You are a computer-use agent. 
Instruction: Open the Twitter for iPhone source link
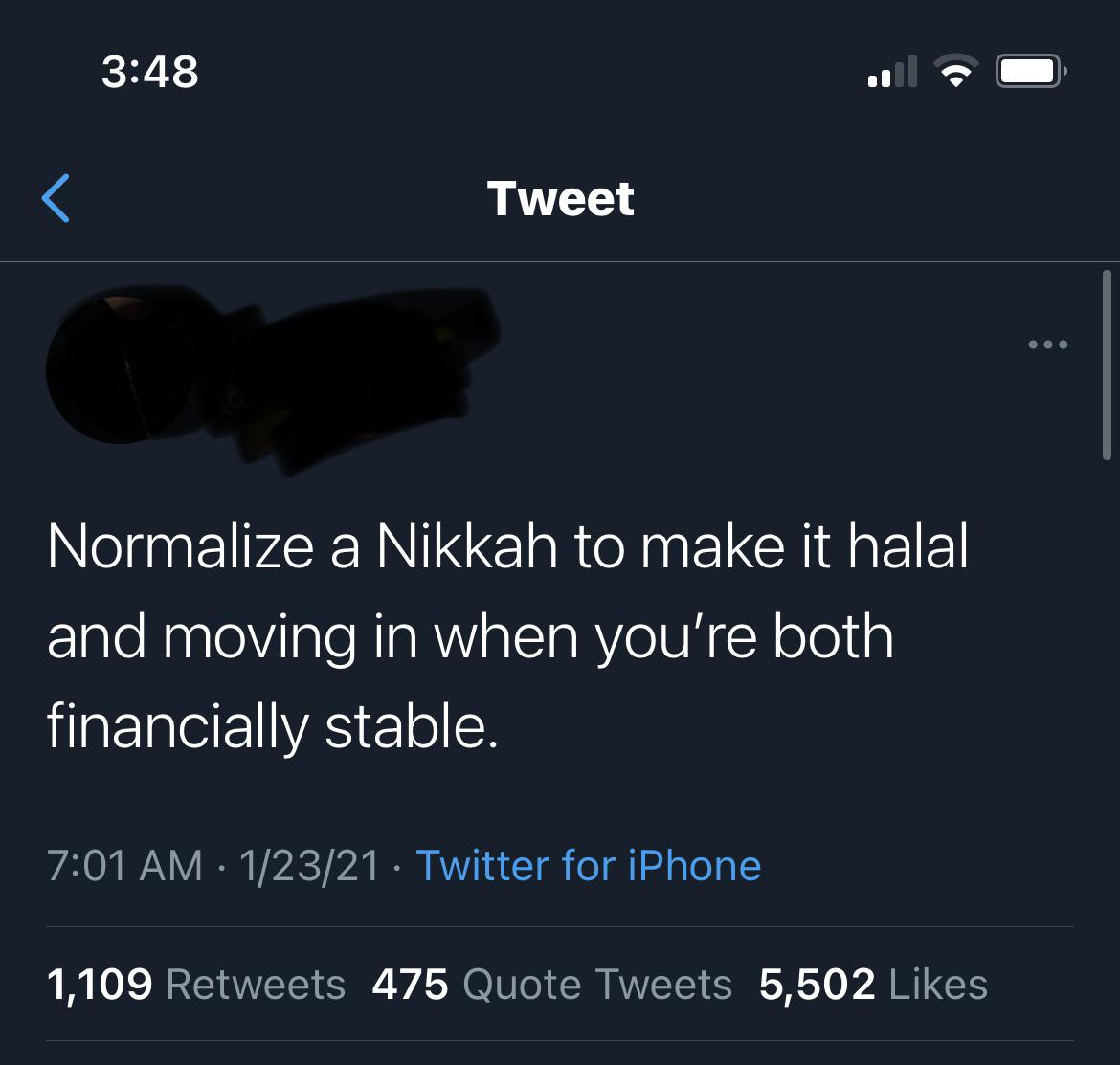[588, 866]
